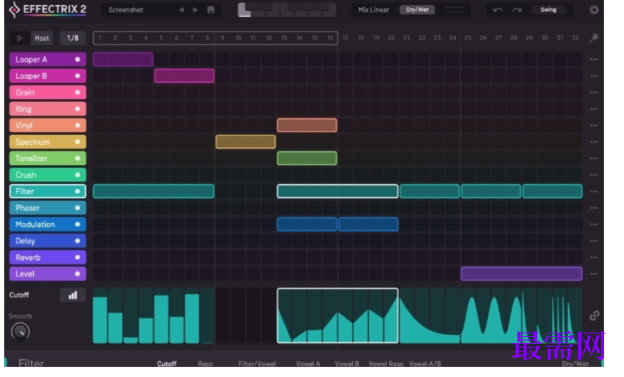Click the Swing button

pyautogui.click(x=548, y=10)
